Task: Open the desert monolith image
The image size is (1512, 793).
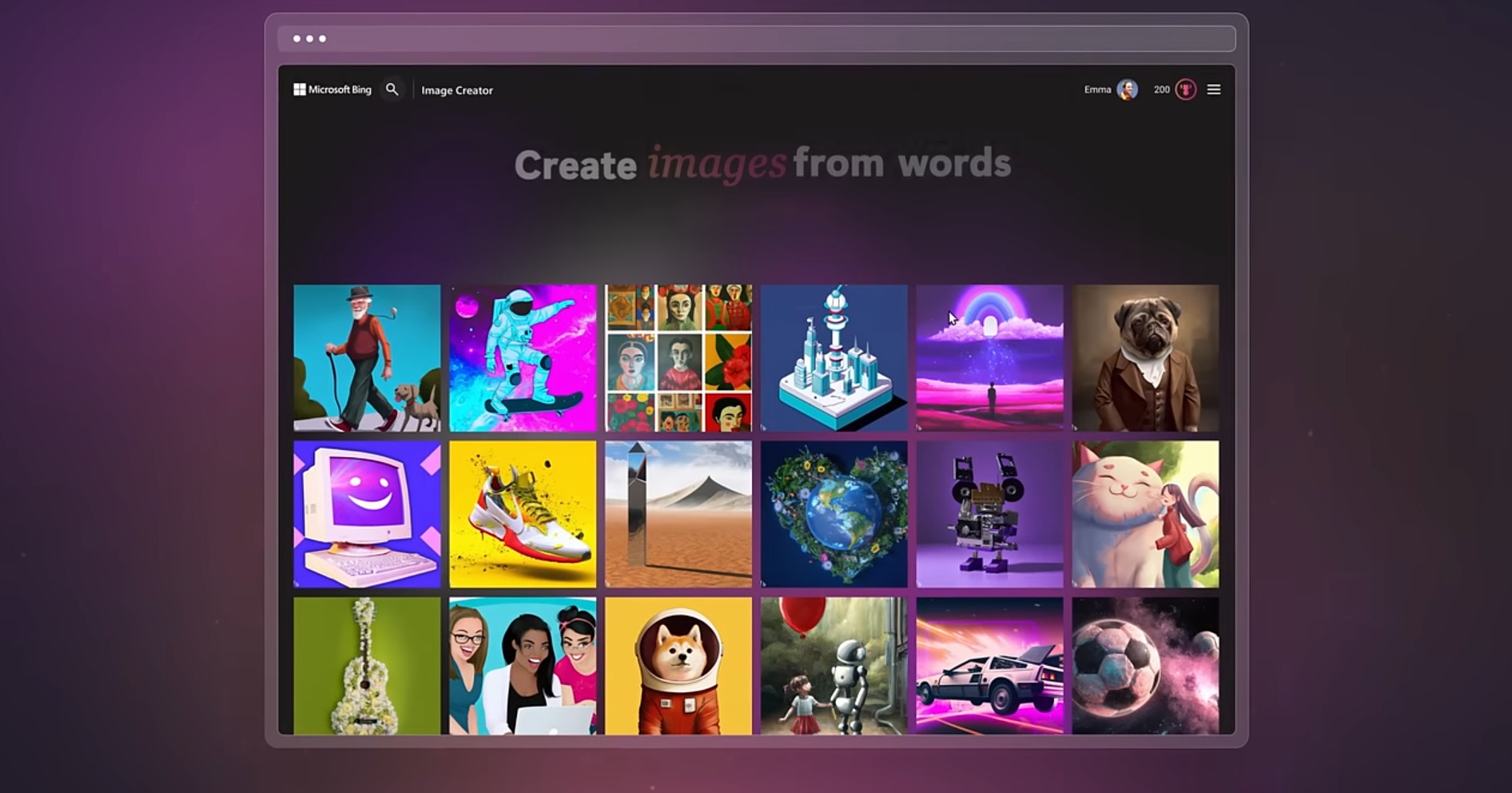Action: [678, 514]
